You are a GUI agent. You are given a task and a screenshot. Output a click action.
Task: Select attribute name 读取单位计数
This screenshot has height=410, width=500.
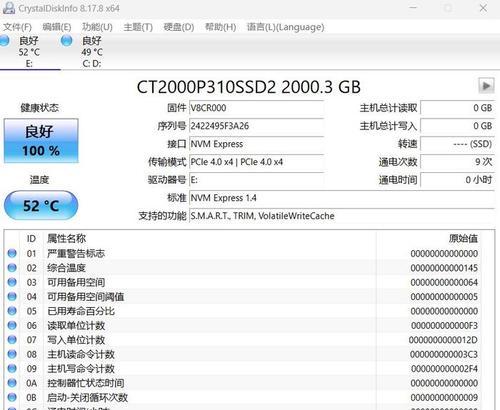(x=76, y=325)
